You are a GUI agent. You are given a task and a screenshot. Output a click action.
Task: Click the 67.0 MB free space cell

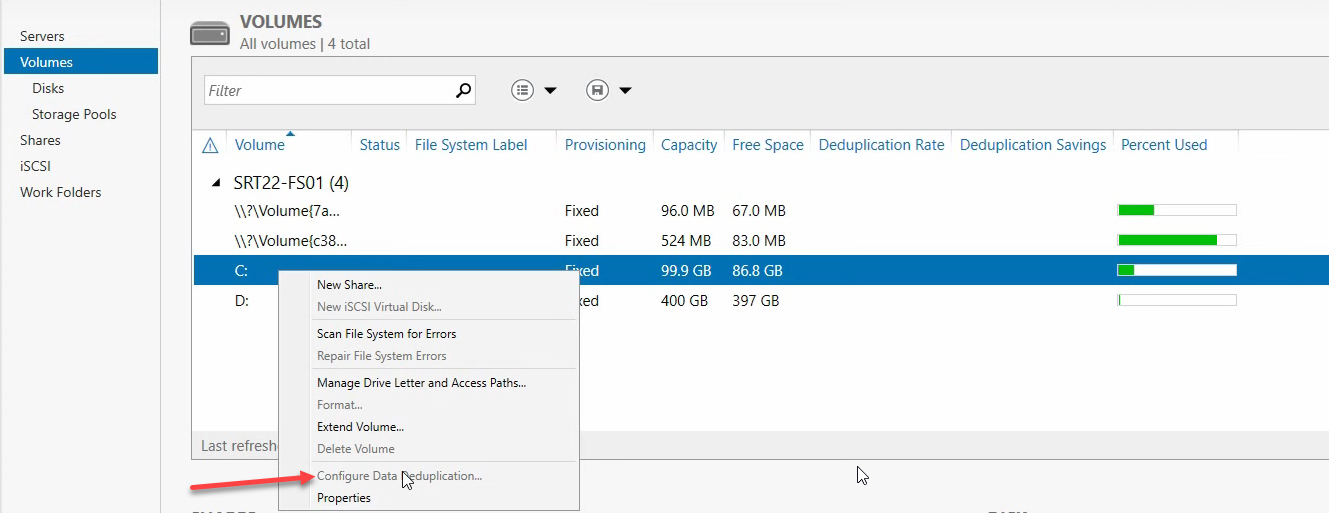(758, 211)
